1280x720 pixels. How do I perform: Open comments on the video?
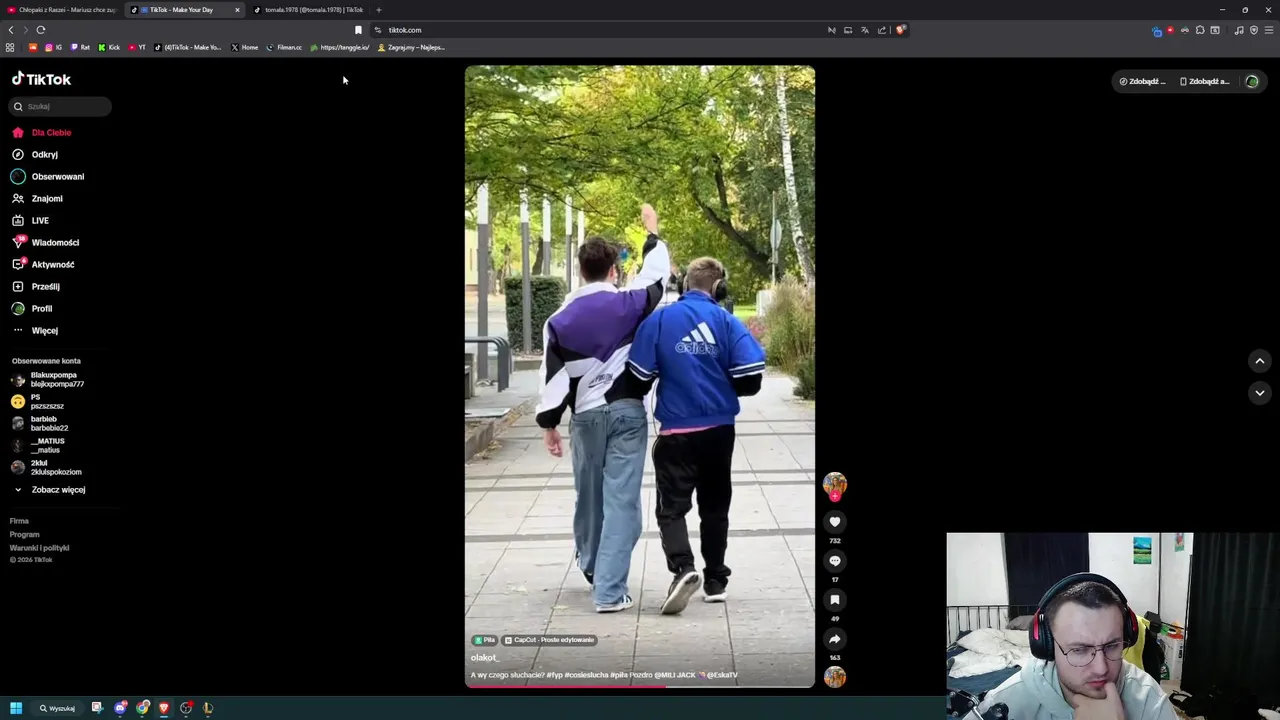pos(835,561)
